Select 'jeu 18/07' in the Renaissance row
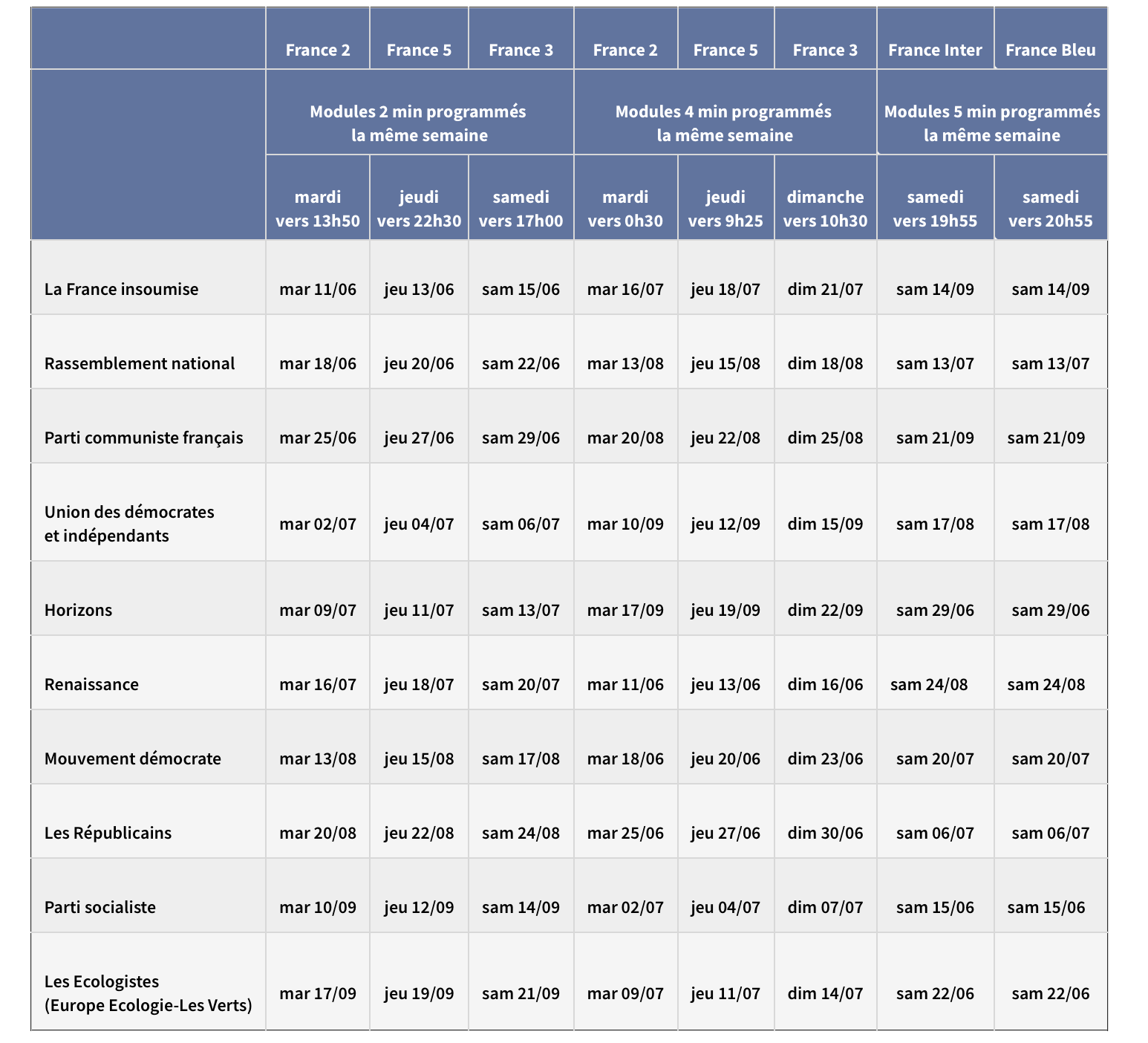The image size is (1148, 1043). [419, 684]
